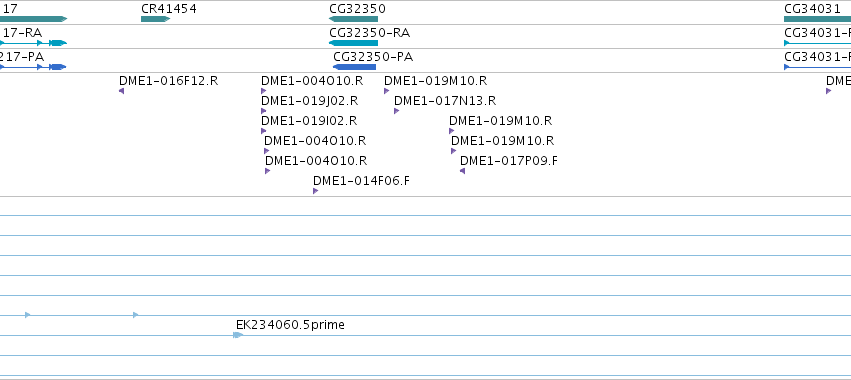Image resolution: width=851 pixels, height=380 pixels.
Task: Click the DME1-019I02.R arrowhead marker
Action: click(x=264, y=131)
